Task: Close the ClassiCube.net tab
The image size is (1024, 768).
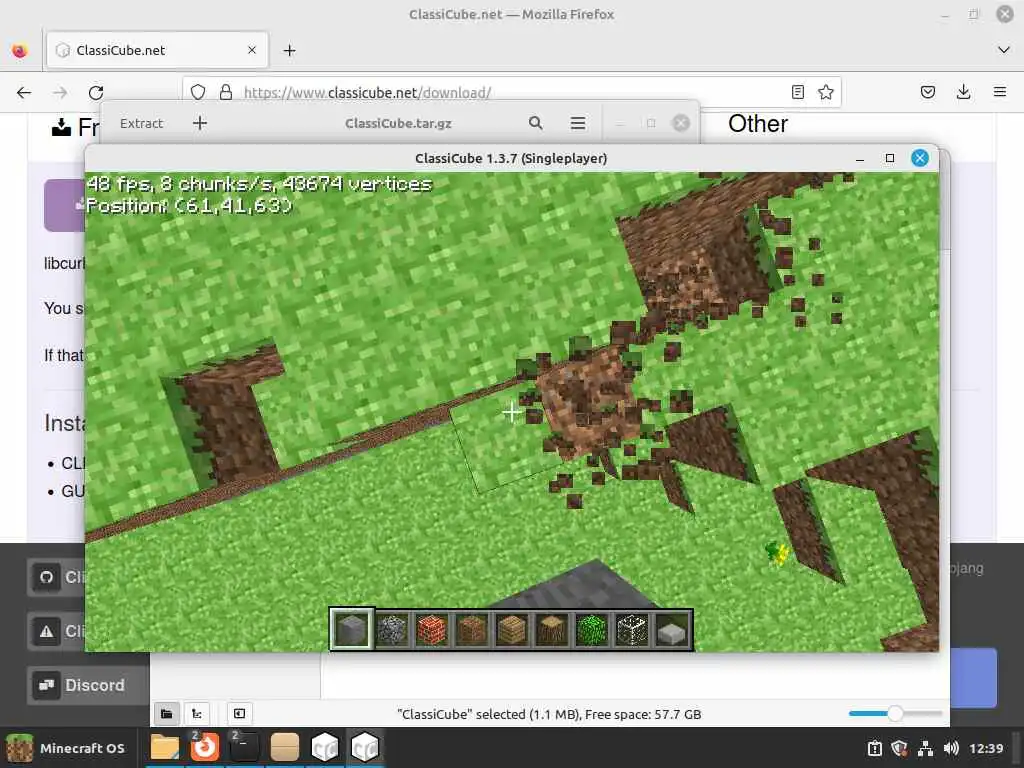Action: click(x=252, y=50)
